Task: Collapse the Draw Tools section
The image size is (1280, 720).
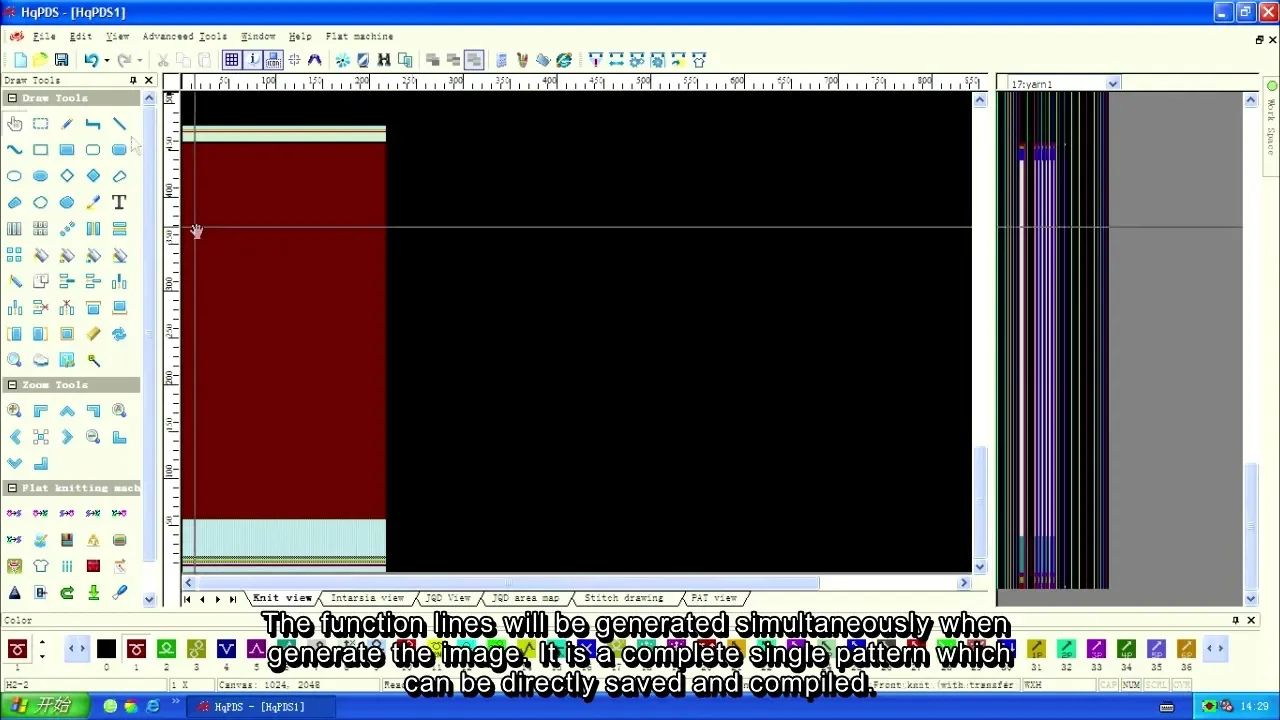Action: 12,98
